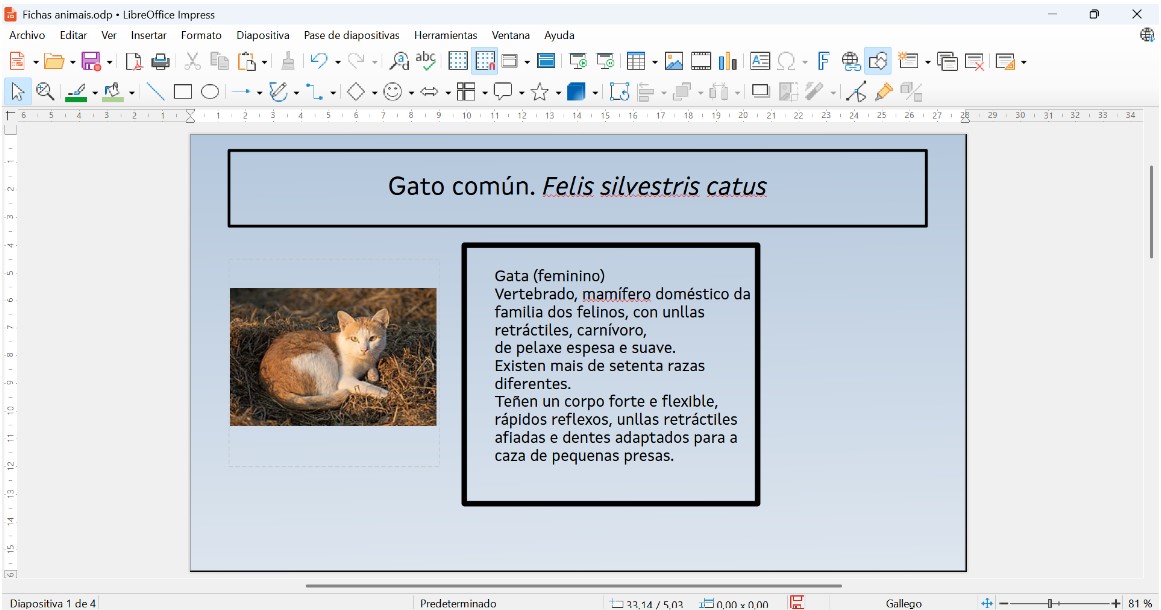
Task: Toggle Snap to Grid button
Action: click(x=485, y=62)
